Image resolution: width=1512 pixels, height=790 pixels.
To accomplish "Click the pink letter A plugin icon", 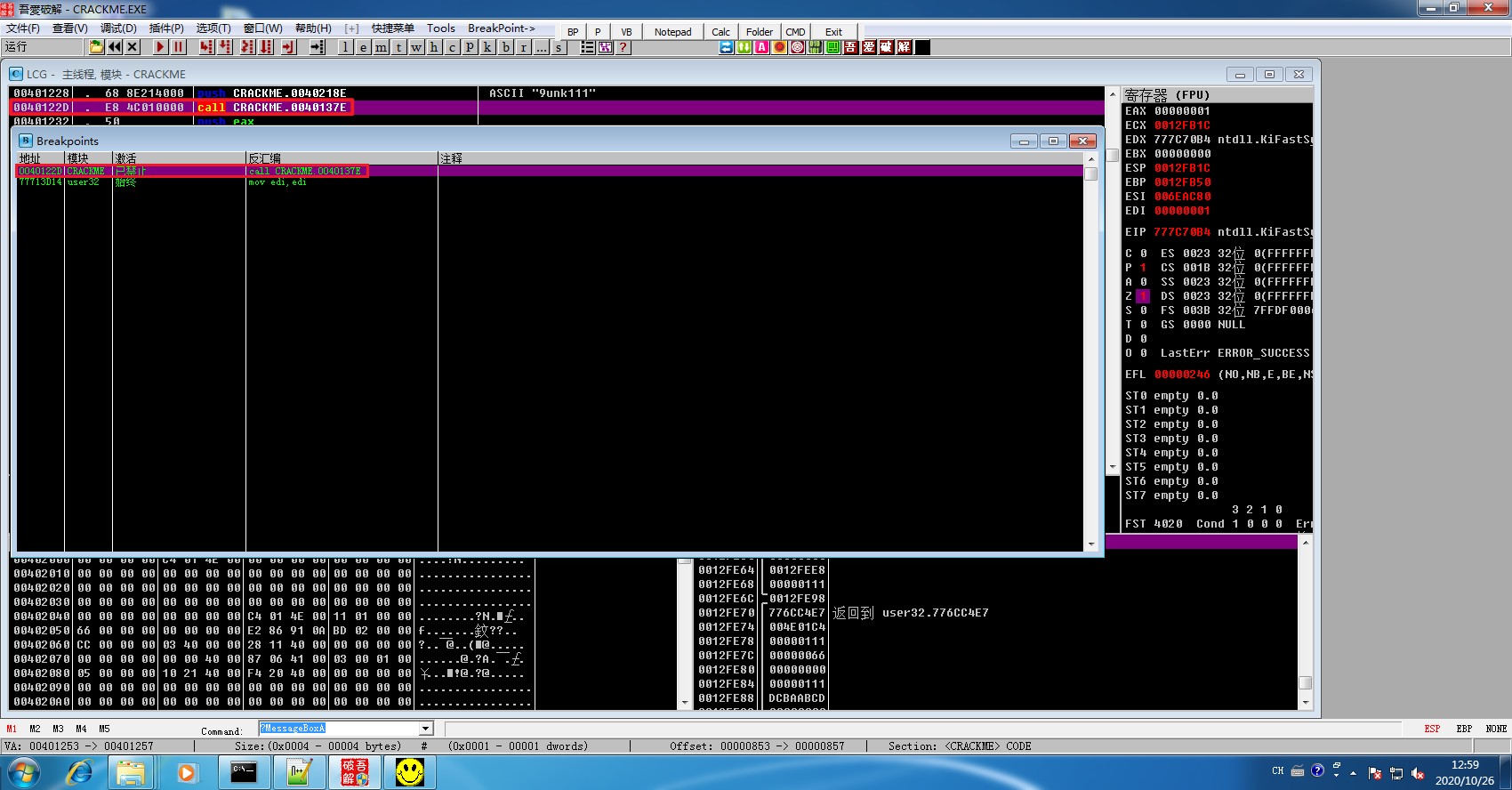I will [762, 47].
